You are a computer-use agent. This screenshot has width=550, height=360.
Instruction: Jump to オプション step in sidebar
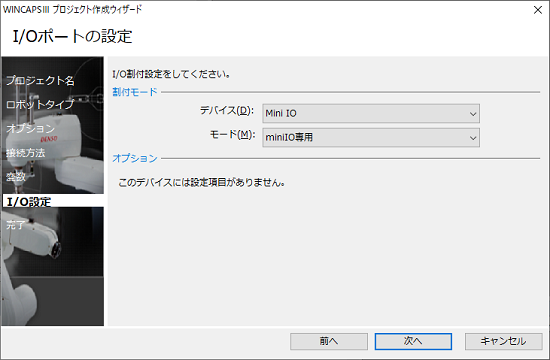(x=30, y=128)
